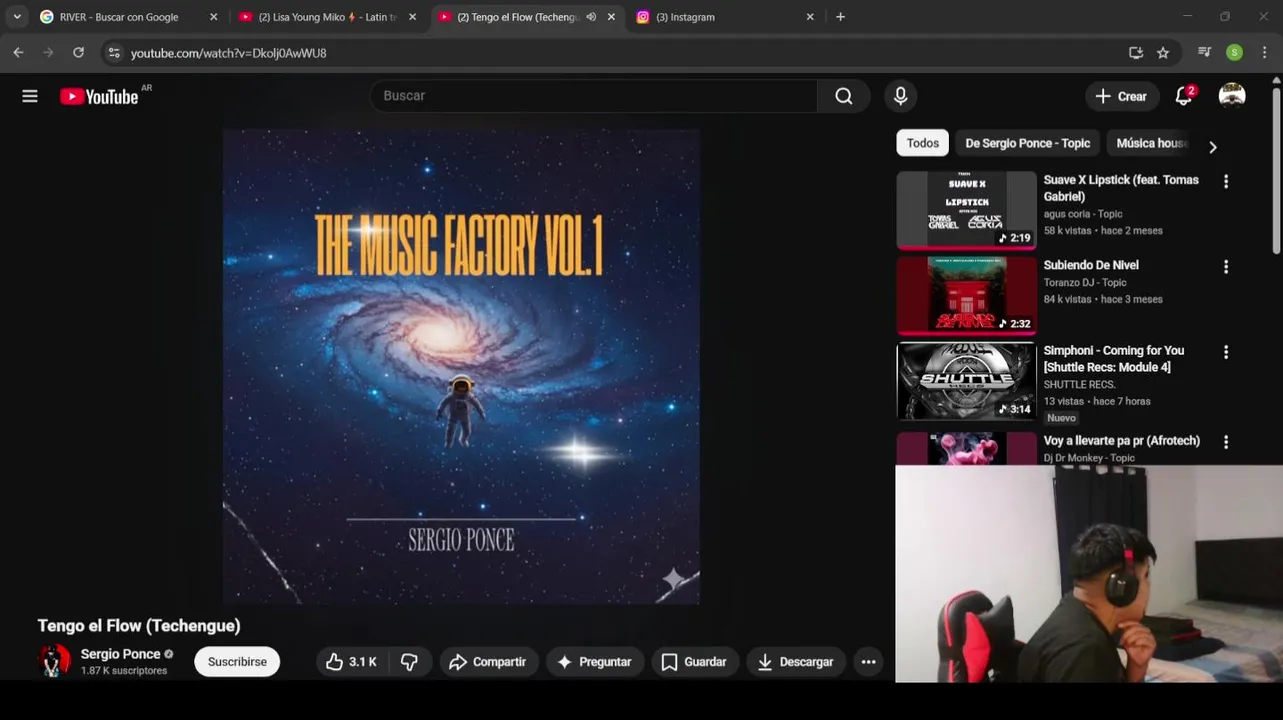Open options for Simphoni Coming for You
Viewport: 1283px width, 720px height.
click(1226, 352)
